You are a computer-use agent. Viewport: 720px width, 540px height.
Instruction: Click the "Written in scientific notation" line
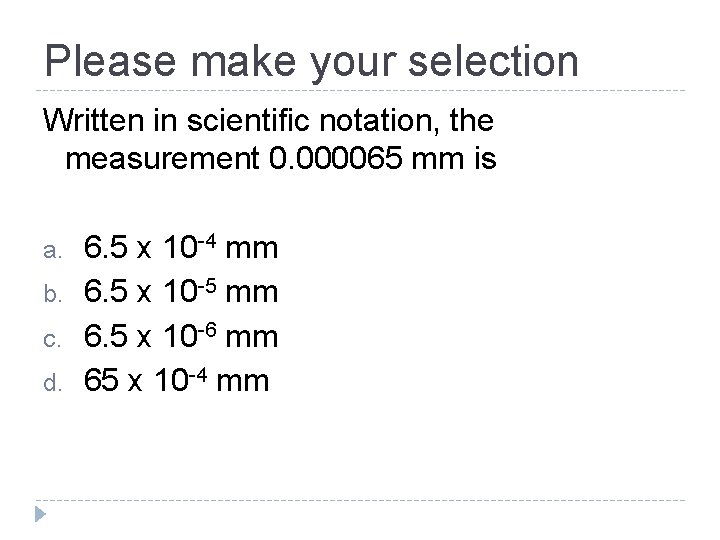tap(268, 121)
